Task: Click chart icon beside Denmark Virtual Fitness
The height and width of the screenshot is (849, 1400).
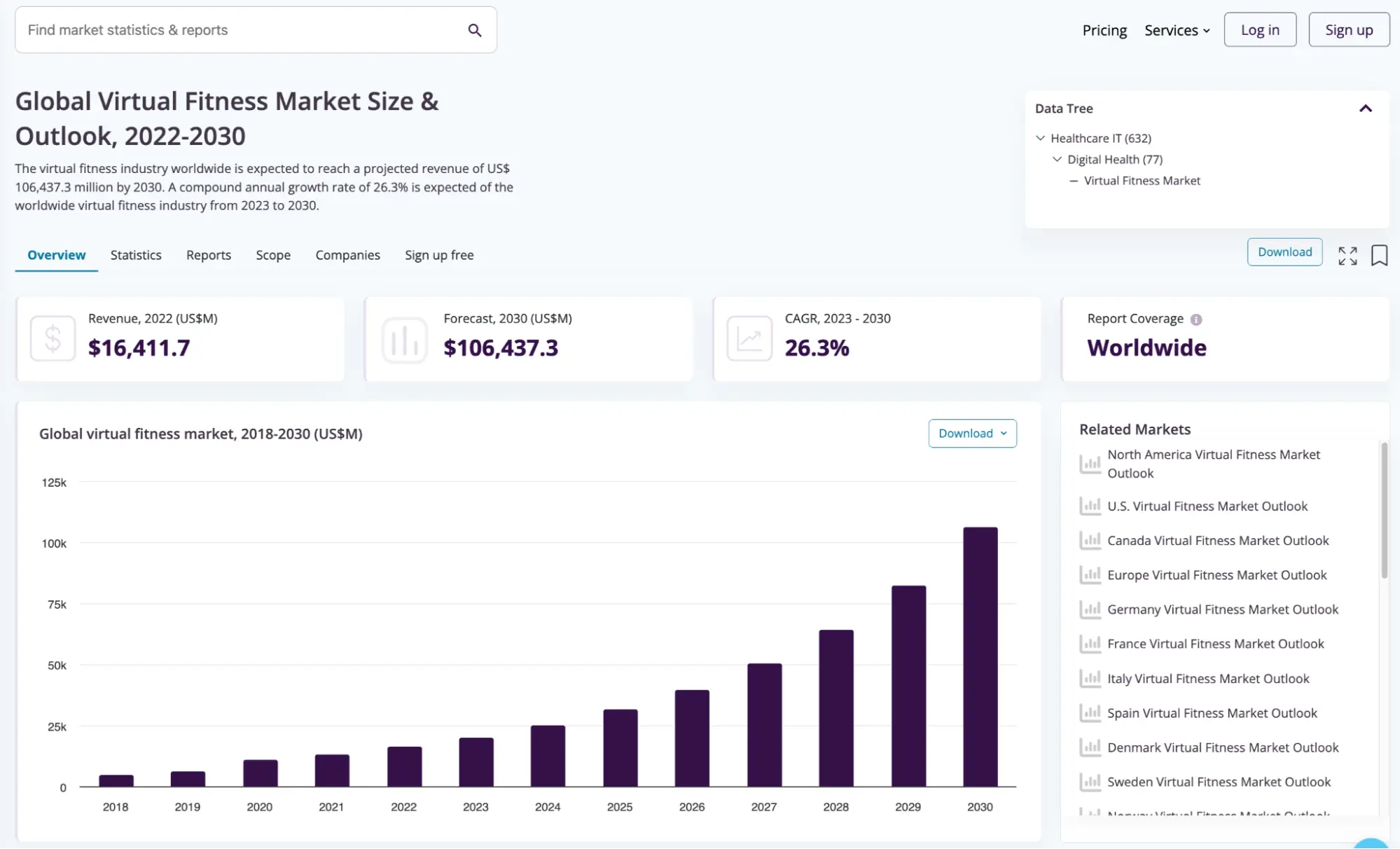Action: point(1090,747)
